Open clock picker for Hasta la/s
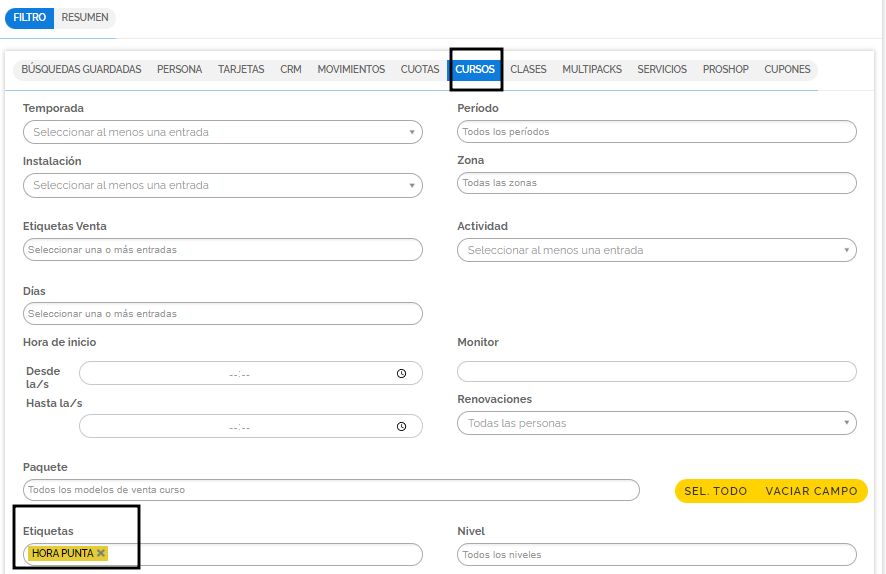The image size is (886, 574). (401, 427)
